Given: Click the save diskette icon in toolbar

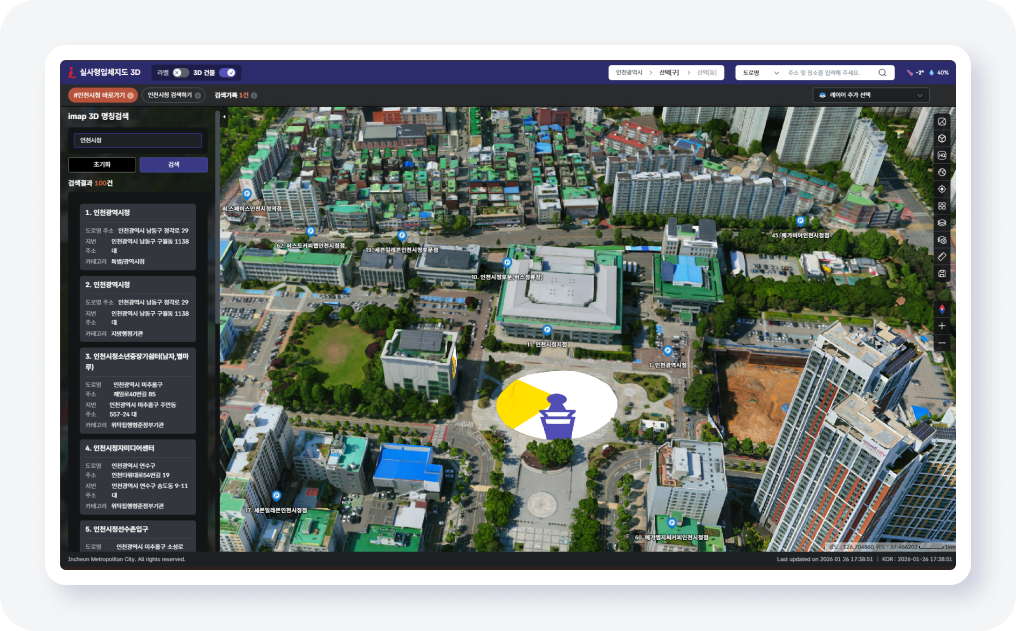Looking at the screenshot, I should tap(942, 273).
